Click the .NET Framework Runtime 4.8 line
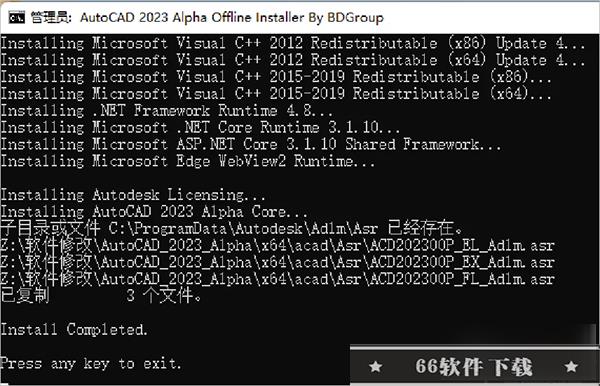 click(x=166, y=111)
